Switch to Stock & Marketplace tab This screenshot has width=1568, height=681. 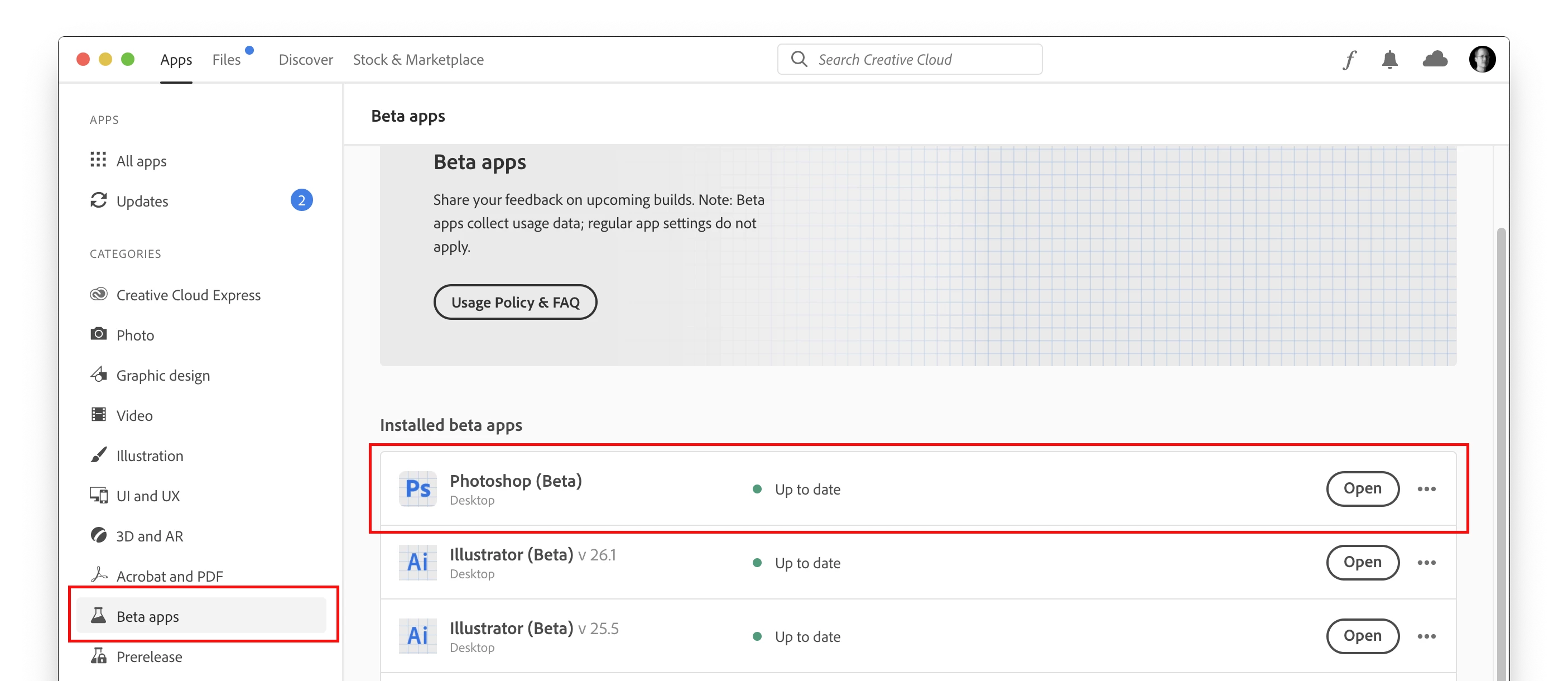click(x=418, y=60)
